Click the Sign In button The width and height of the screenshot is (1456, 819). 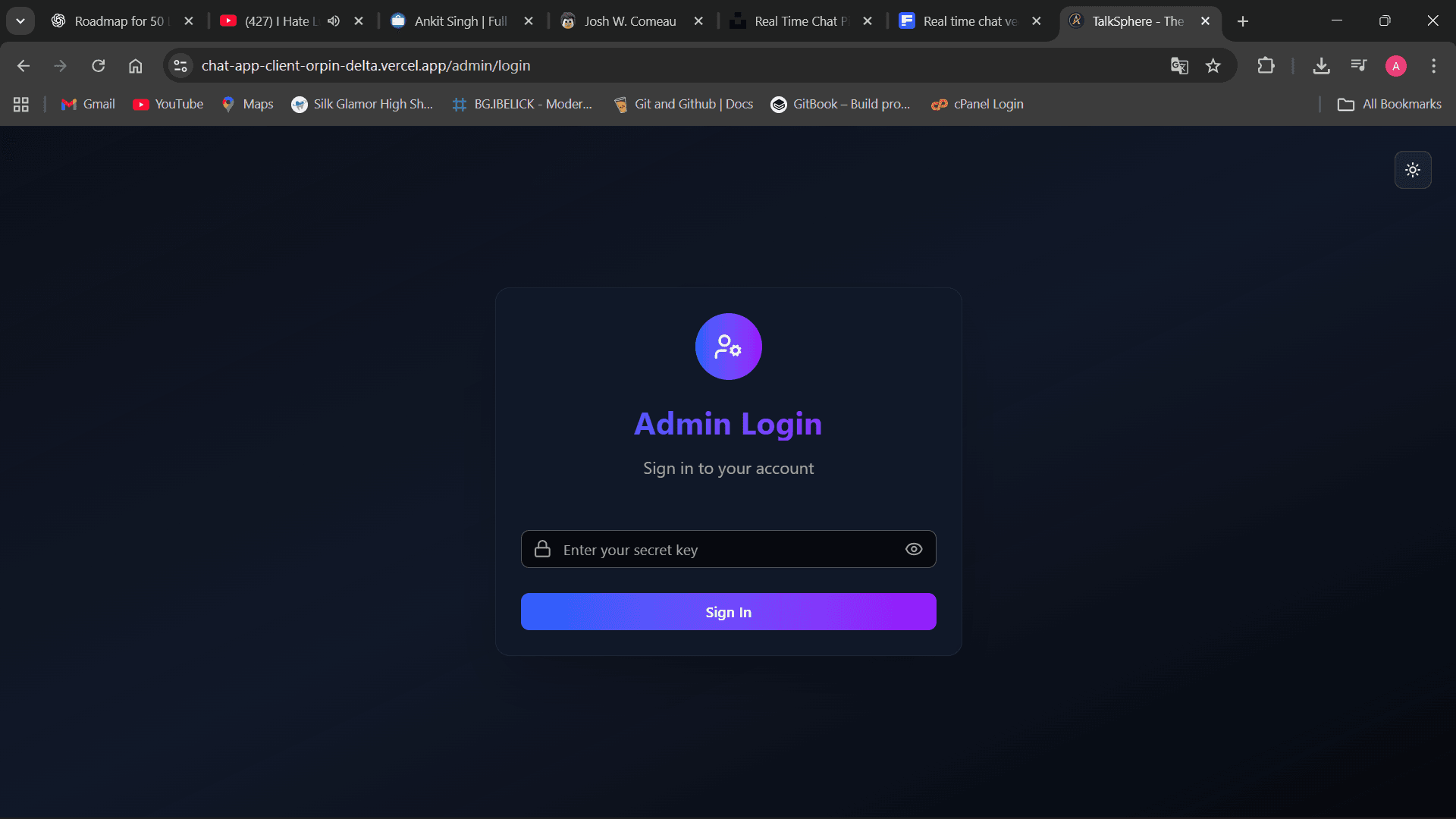tap(728, 611)
